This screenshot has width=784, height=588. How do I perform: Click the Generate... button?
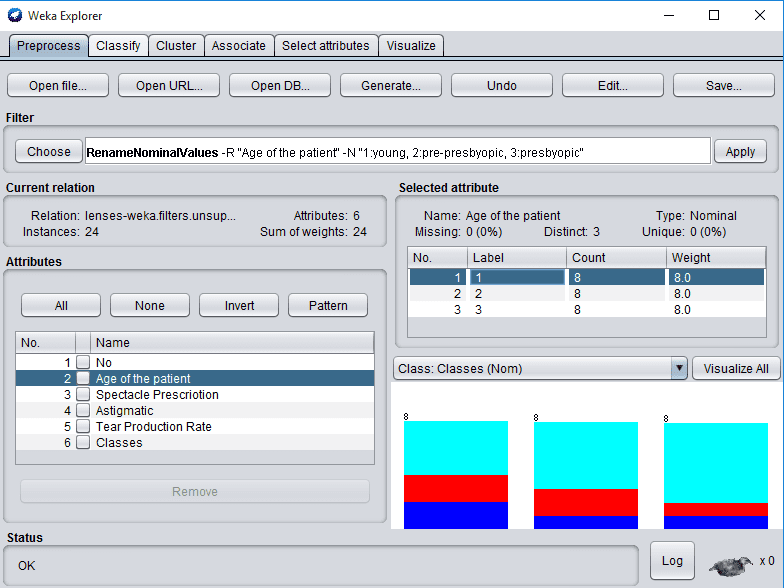tap(391, 86)
